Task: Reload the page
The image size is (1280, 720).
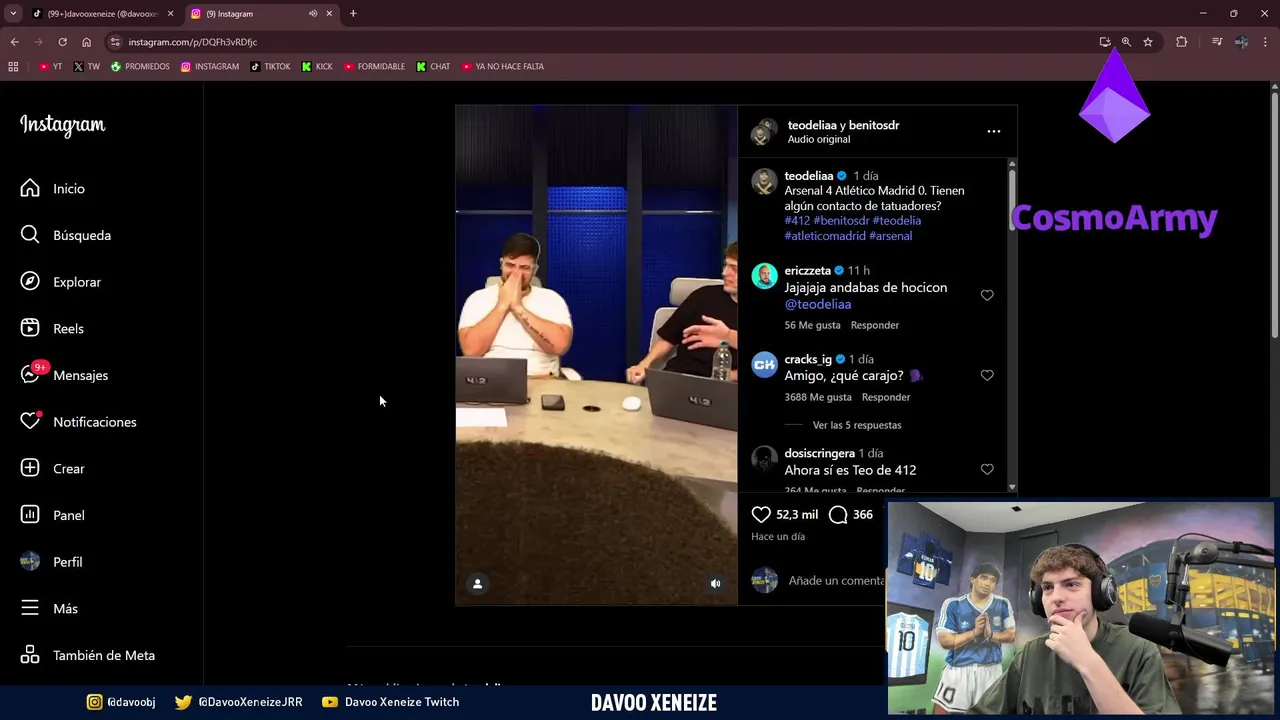Action: [62, 42]
